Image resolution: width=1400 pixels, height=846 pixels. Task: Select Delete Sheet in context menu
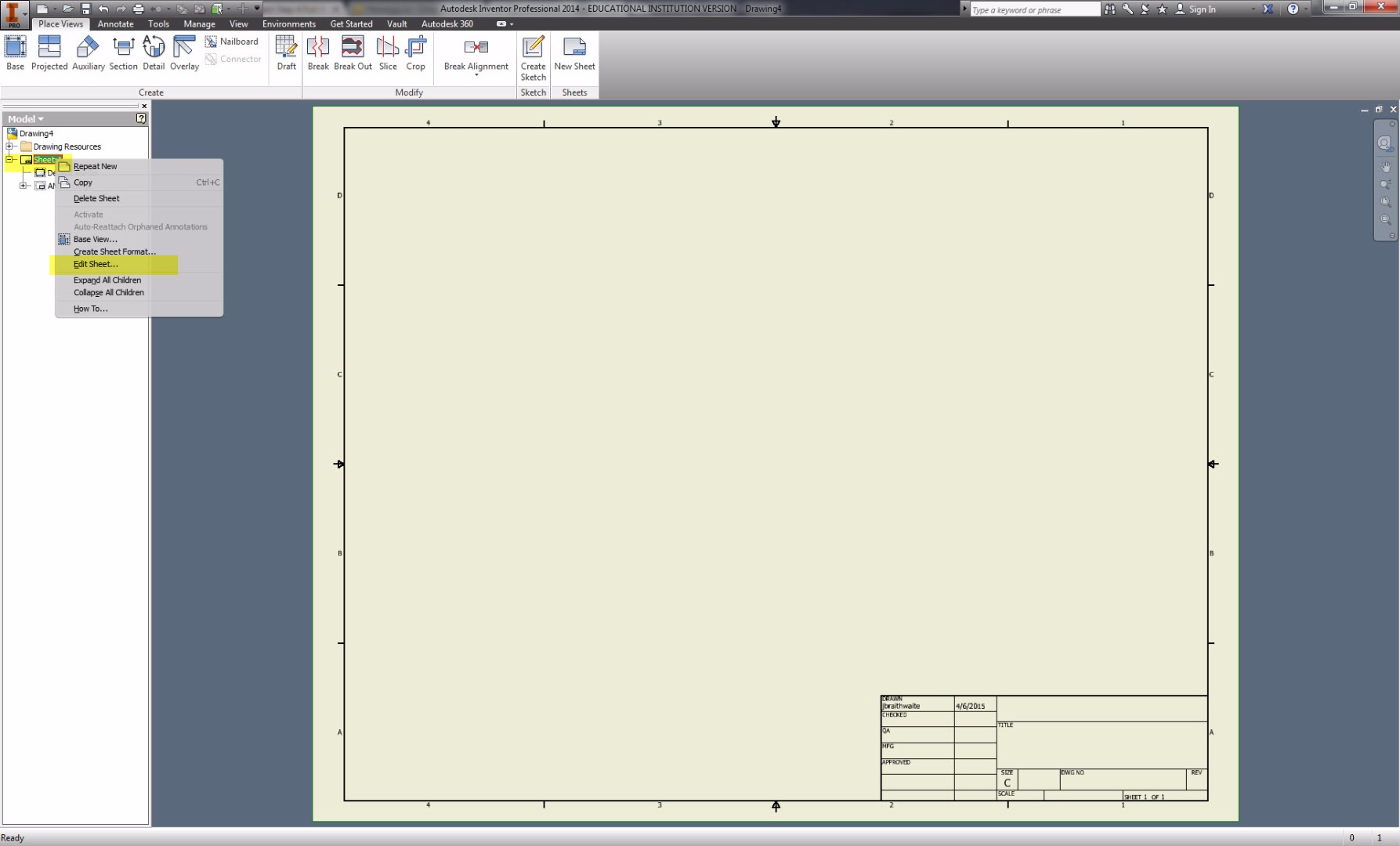(139, 199)
